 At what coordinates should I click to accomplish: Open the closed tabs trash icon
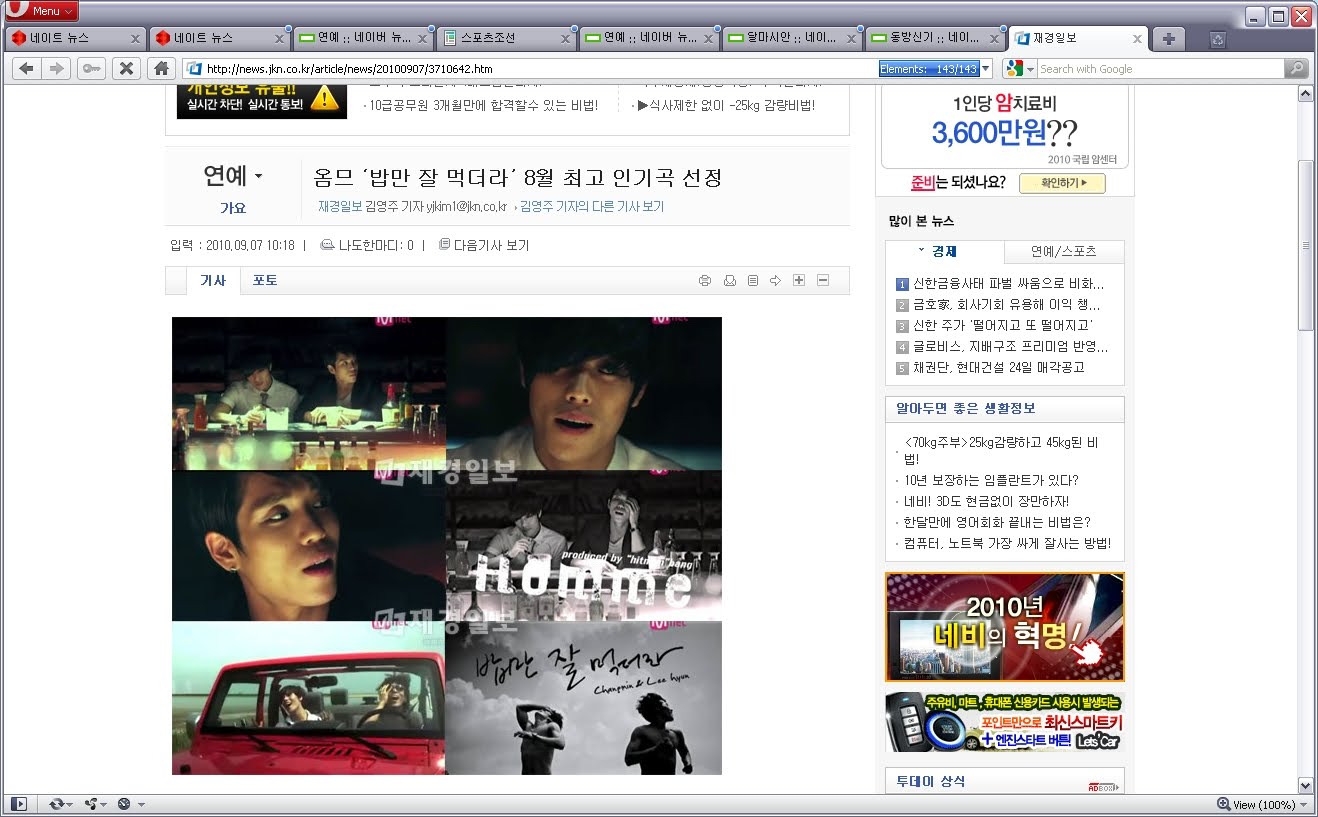pos(1217,40)
